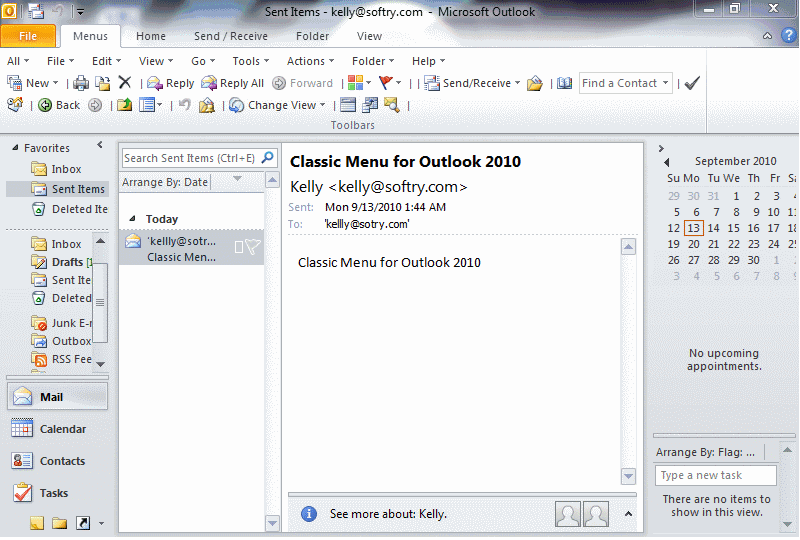The height and width of the screenshot is (540, 800).
Task: Open the Drafts folder
Action: (x=61, y=262)
